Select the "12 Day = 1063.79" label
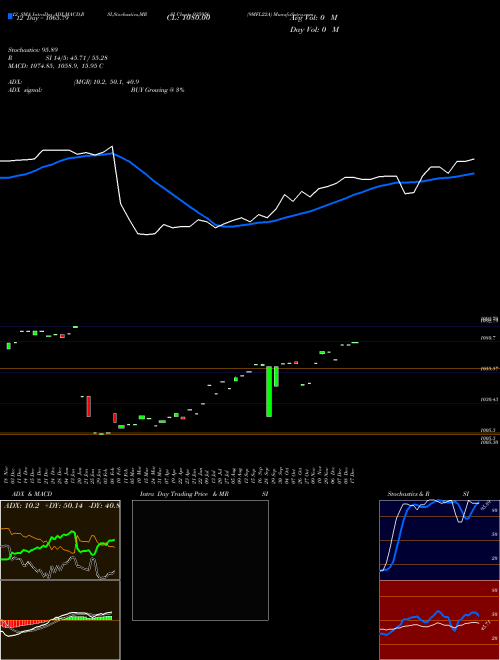Viewport: 500px width, 660px height. (x=41, y=18)
